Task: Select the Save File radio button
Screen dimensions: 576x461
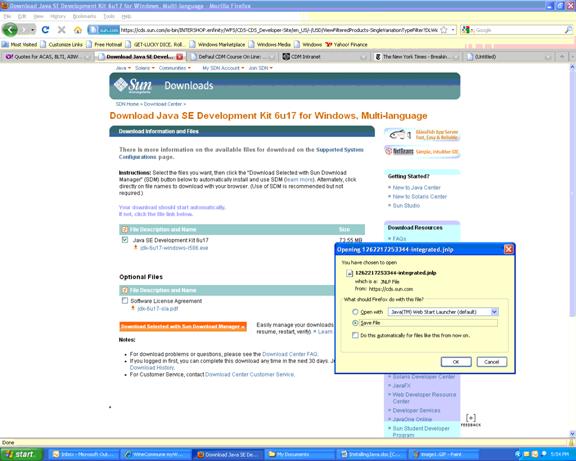Action: coord(355,323)
